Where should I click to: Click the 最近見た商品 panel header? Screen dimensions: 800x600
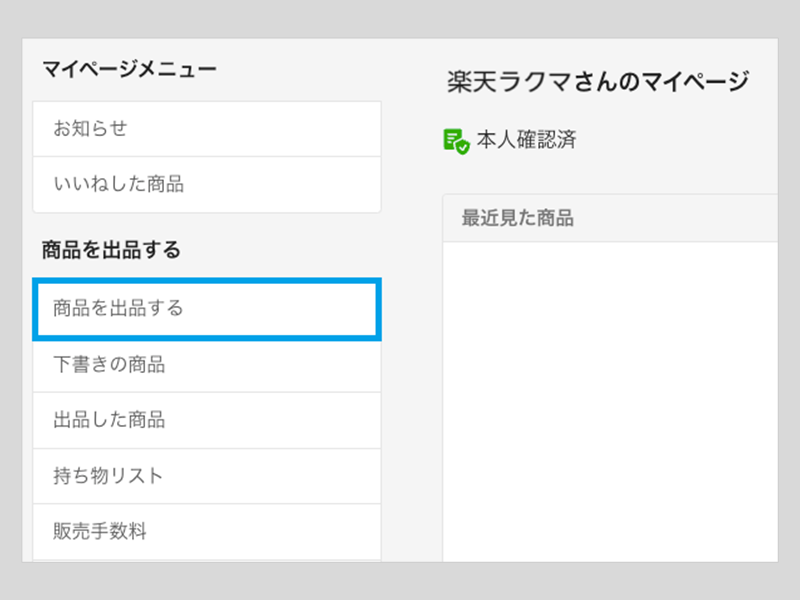[x=517, y=218]
